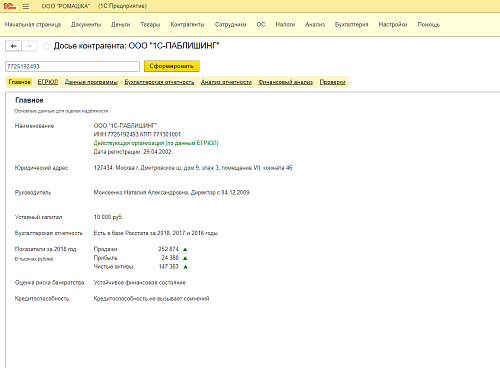Screen dimensions: 500x368
Task: Click Устойчивое финансовое состояние text
Action: [140, 282]
